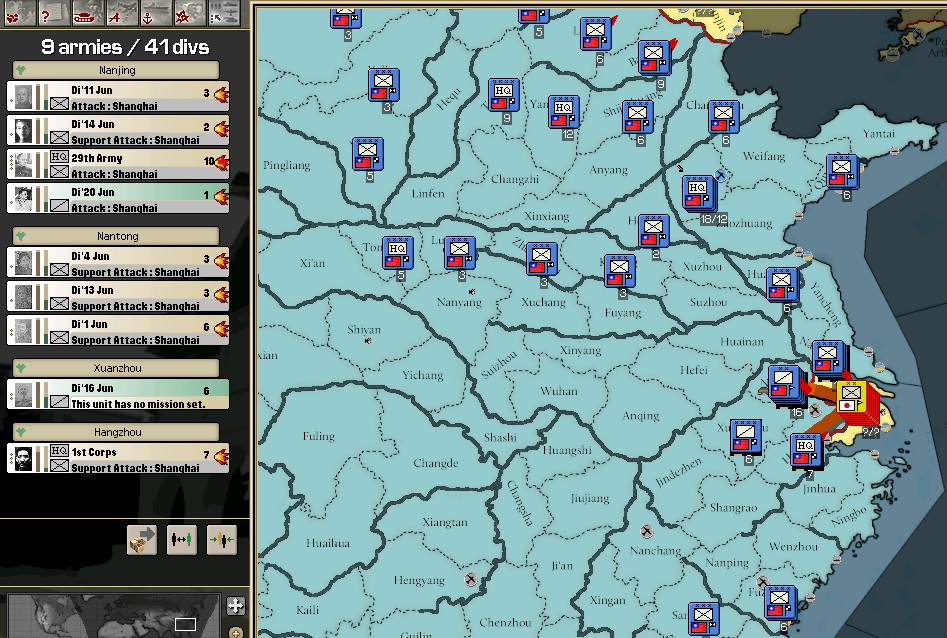Click the leader portrait of 1st Corps
Viewport: 947px width, 638px height.
click(x=23, y=459)
